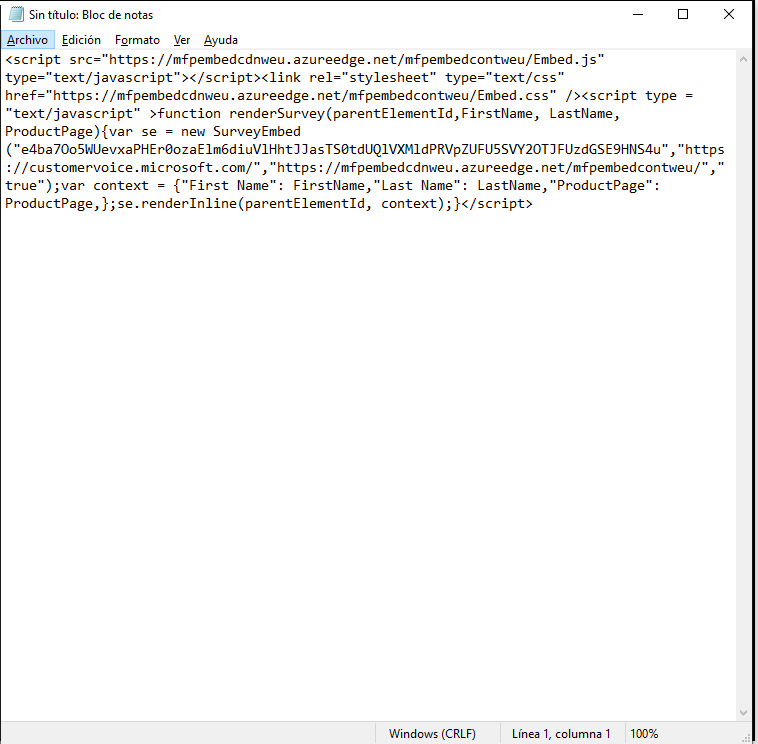The width and height of the screenshot is (758, 744).
Task: Close the Bloc de notas window
Action: coord(729,15)
